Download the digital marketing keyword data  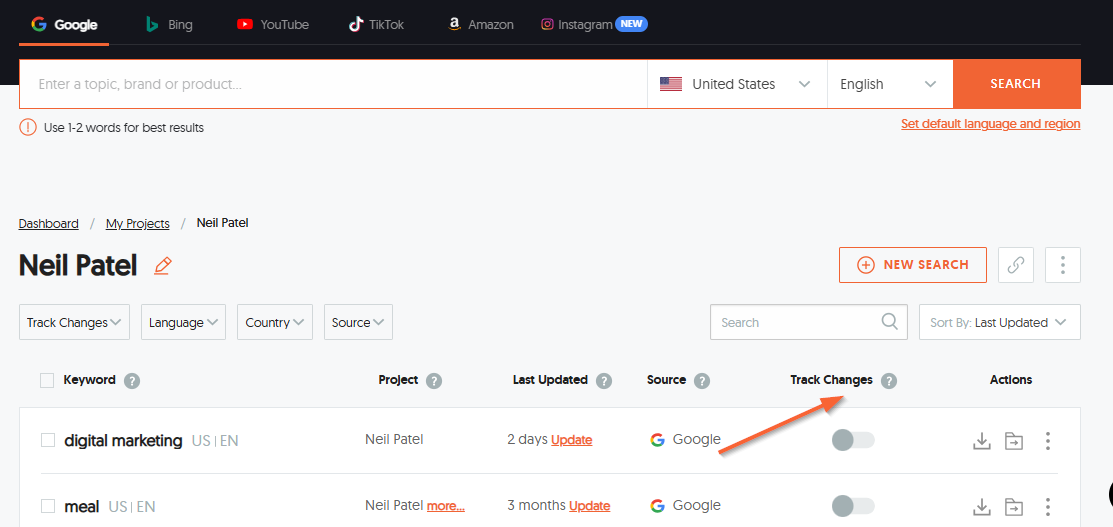(x=981, y=441)
